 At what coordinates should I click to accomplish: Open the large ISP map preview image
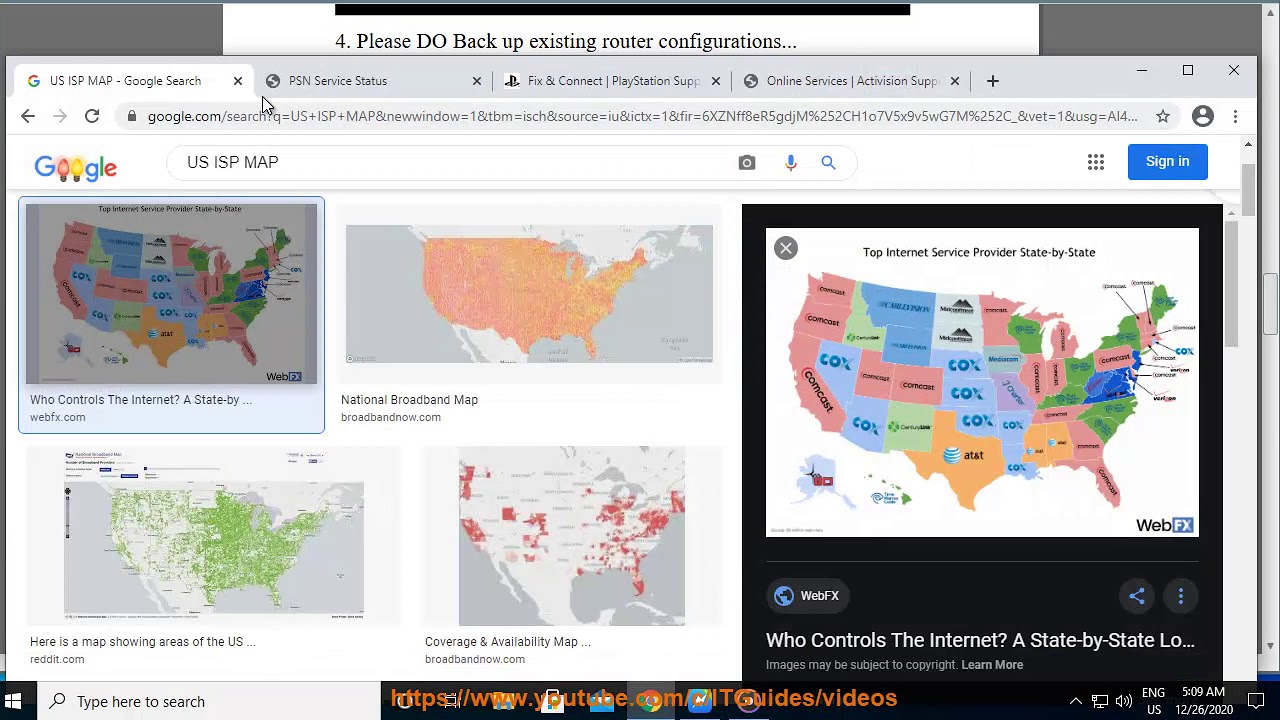coord(982,382)
